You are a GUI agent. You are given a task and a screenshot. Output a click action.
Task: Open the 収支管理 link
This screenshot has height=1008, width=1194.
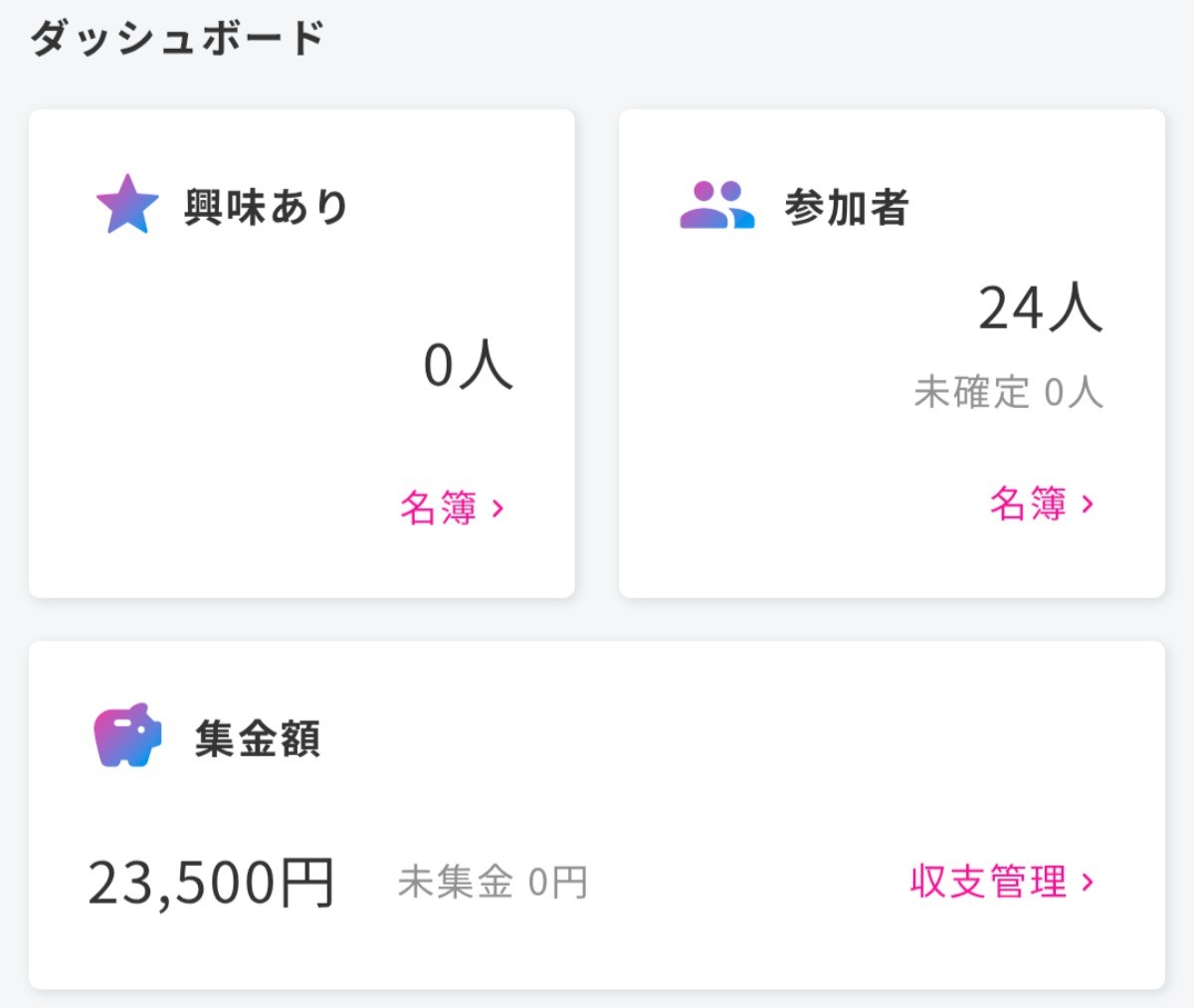pyautogui.click(x=988, y=882)
